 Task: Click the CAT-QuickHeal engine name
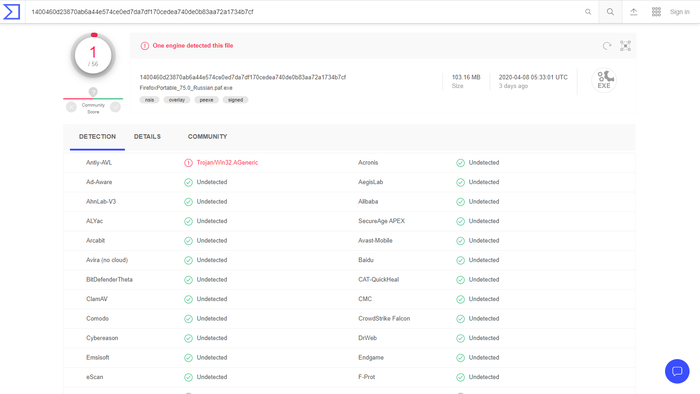point(379,280)
